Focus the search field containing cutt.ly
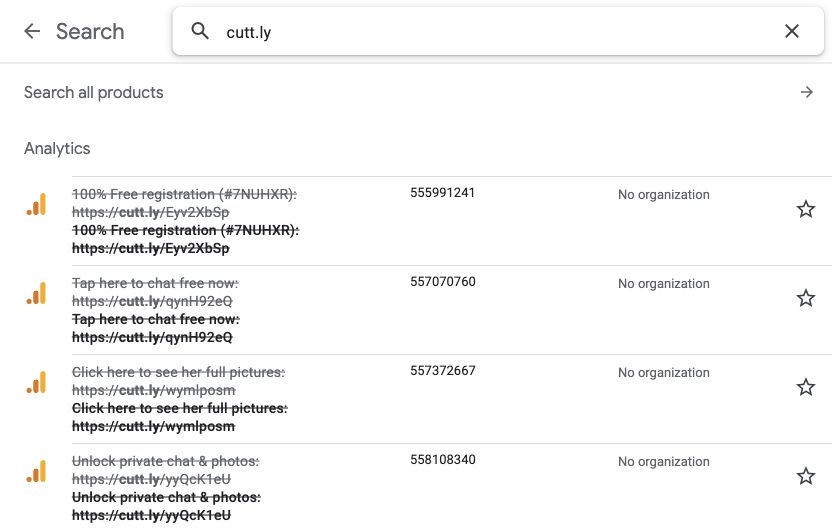Screen dimensions: 832x532 498,31
